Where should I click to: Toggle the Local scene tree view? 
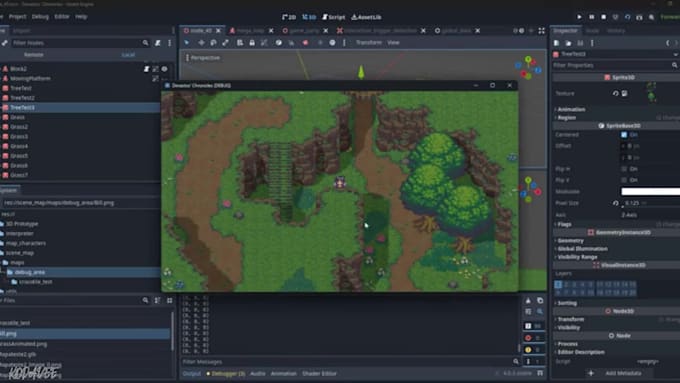[128, 55]
